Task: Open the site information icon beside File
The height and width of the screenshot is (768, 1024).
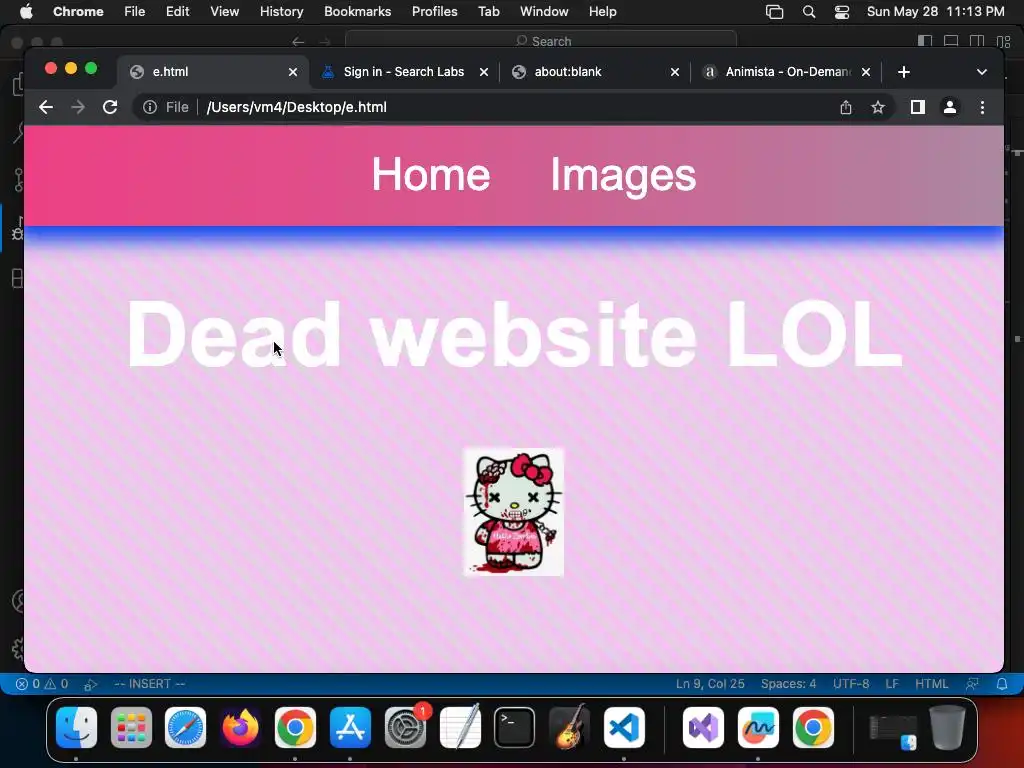Action: tap(150, 107)
